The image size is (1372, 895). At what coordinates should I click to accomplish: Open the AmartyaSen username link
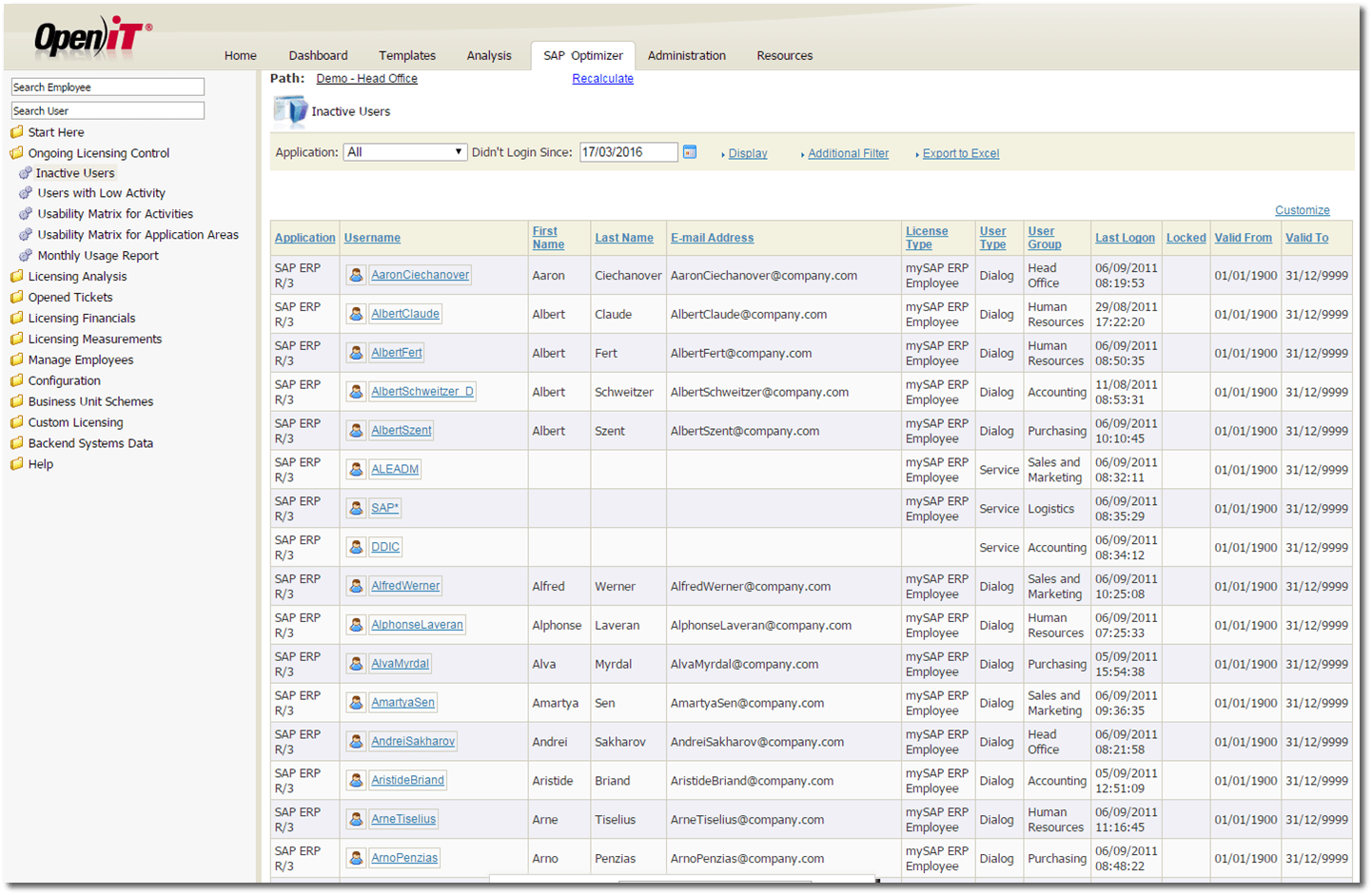(403, 703)
